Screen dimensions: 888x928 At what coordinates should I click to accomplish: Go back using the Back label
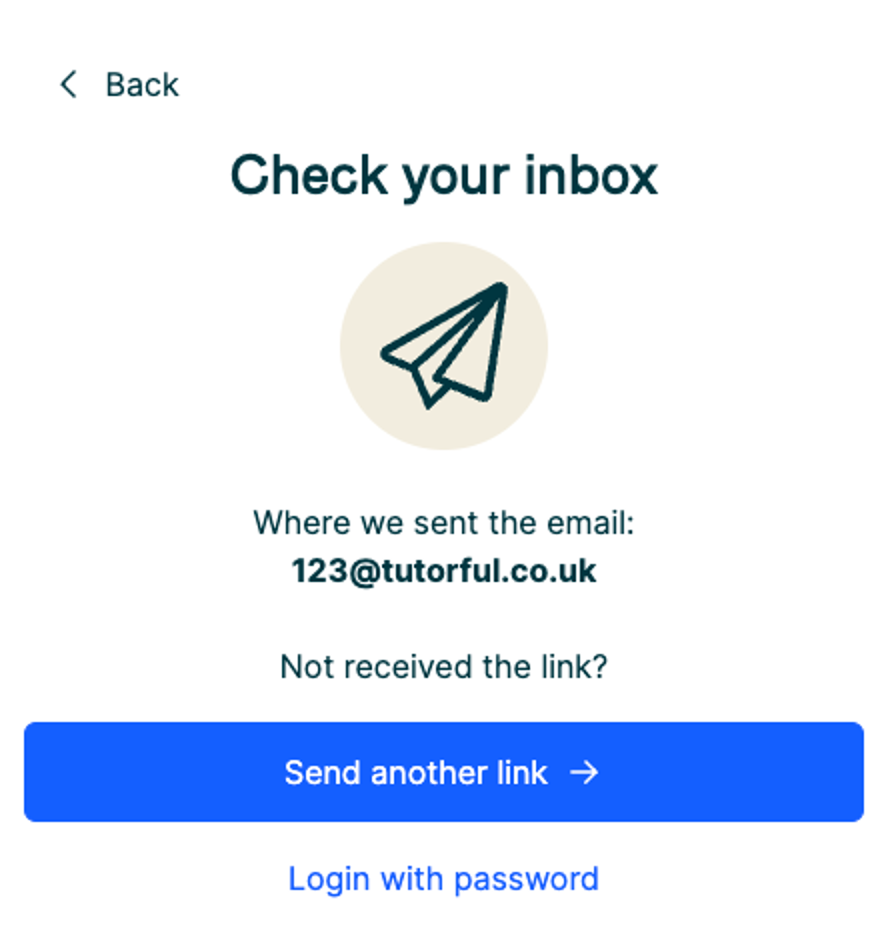tap(142, 85)
